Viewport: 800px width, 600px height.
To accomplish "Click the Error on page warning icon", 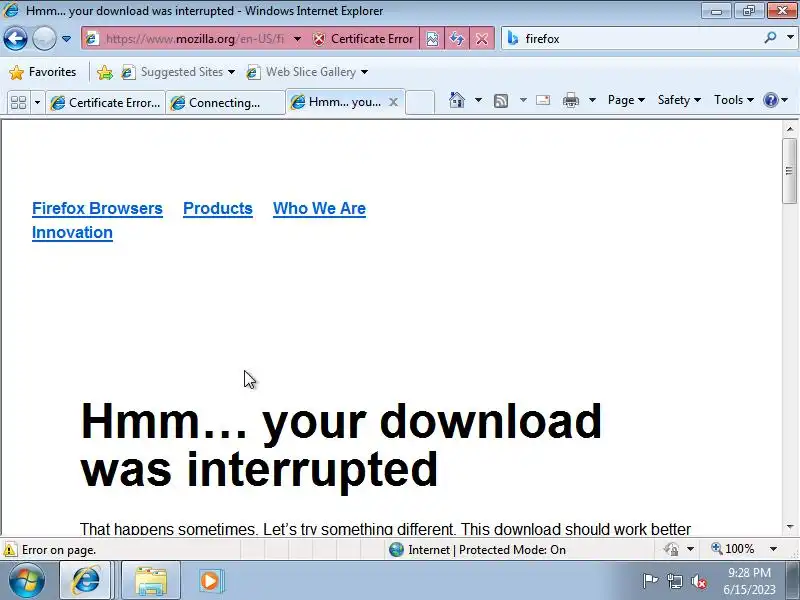I will tap(10, 550).
